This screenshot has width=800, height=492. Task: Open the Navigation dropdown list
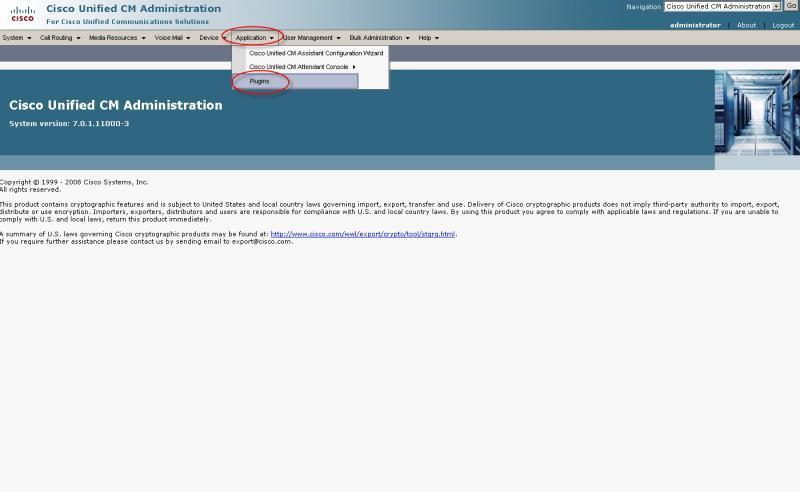click(x=722, y=7)
